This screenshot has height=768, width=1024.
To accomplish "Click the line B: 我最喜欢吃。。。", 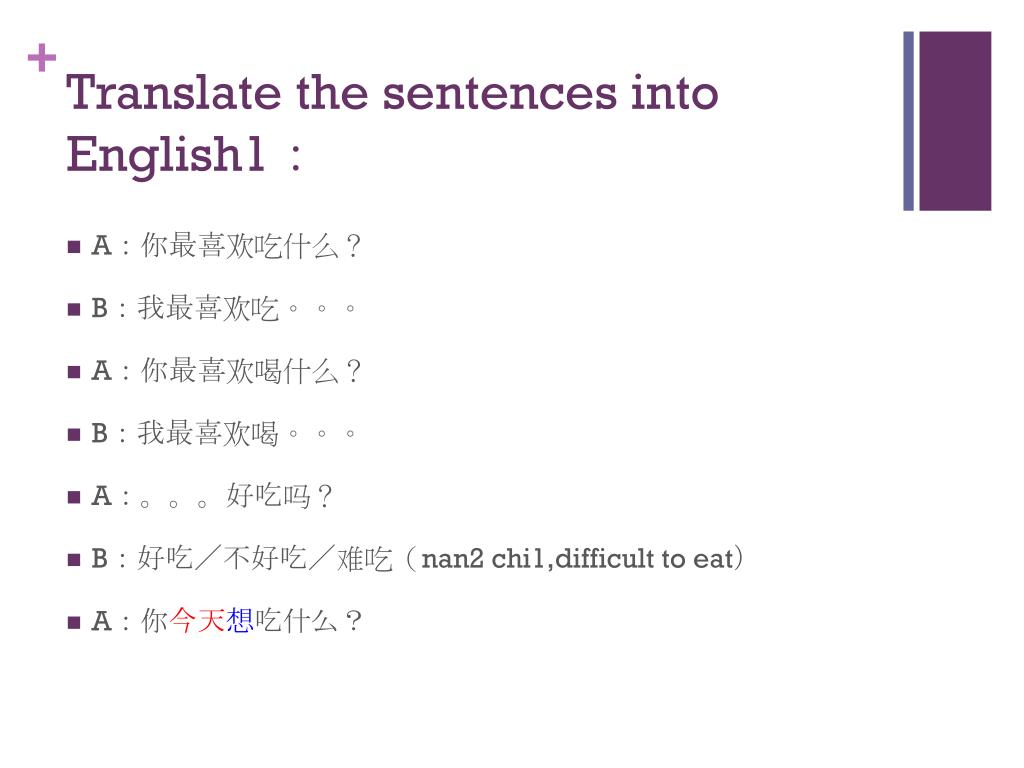I will pyautogui.click(x=224, y=308).
